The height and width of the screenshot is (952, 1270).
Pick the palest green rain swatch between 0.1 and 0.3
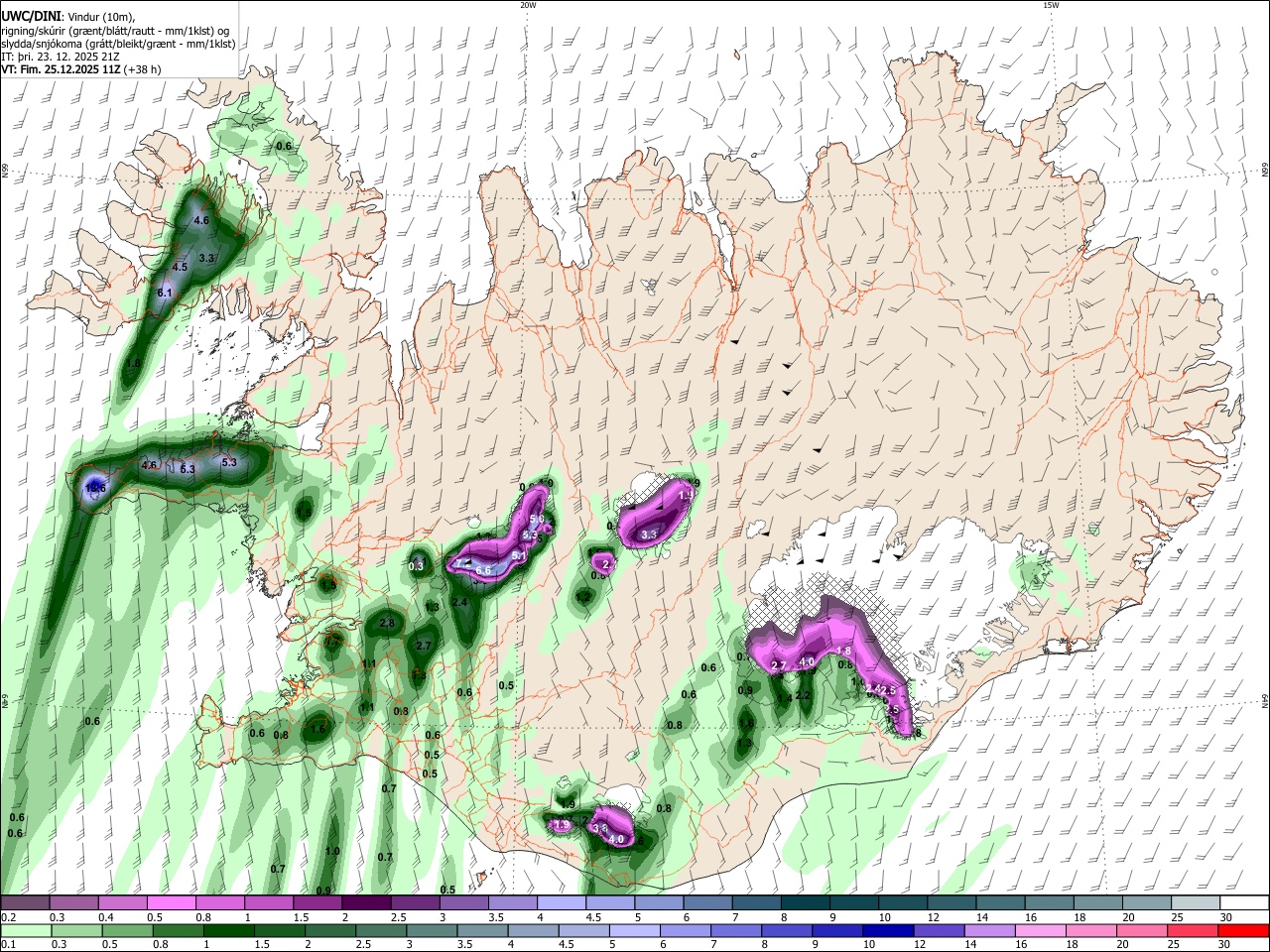25,930
